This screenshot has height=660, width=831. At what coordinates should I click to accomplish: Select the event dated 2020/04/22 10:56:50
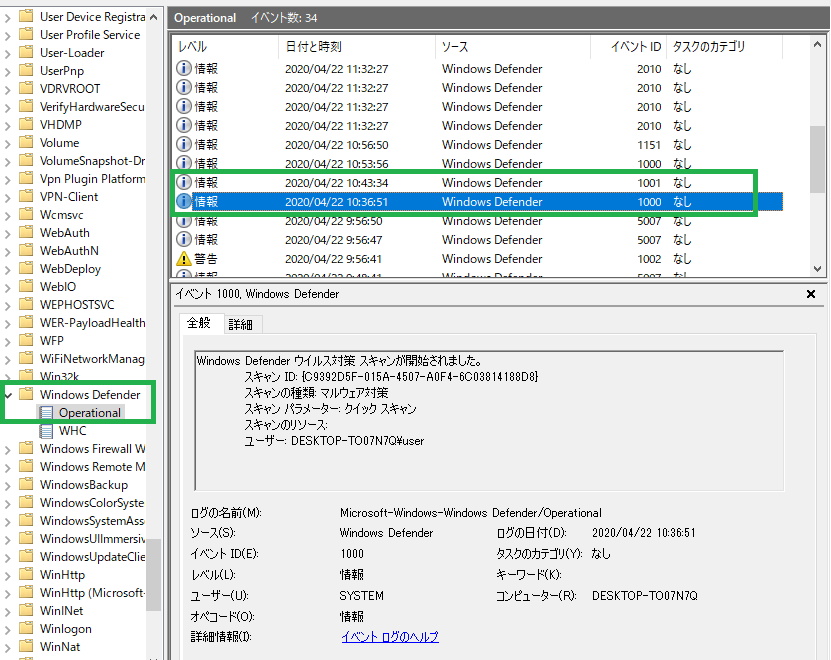tap(477, 144)
